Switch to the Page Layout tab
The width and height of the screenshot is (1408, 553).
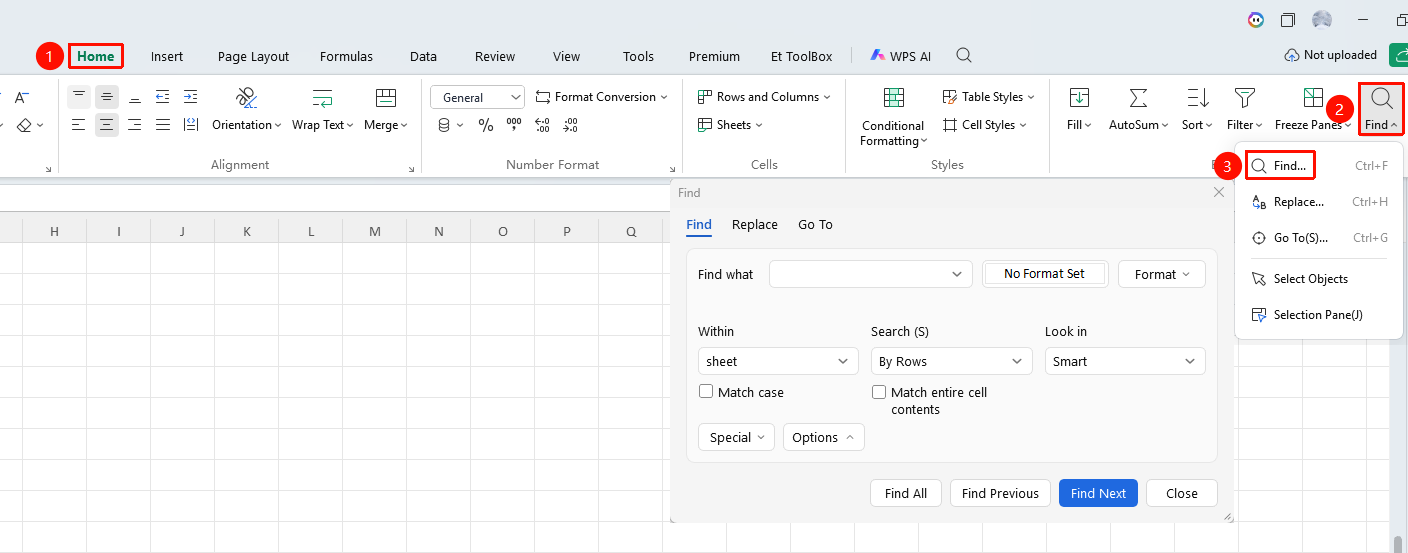point(253,56)
